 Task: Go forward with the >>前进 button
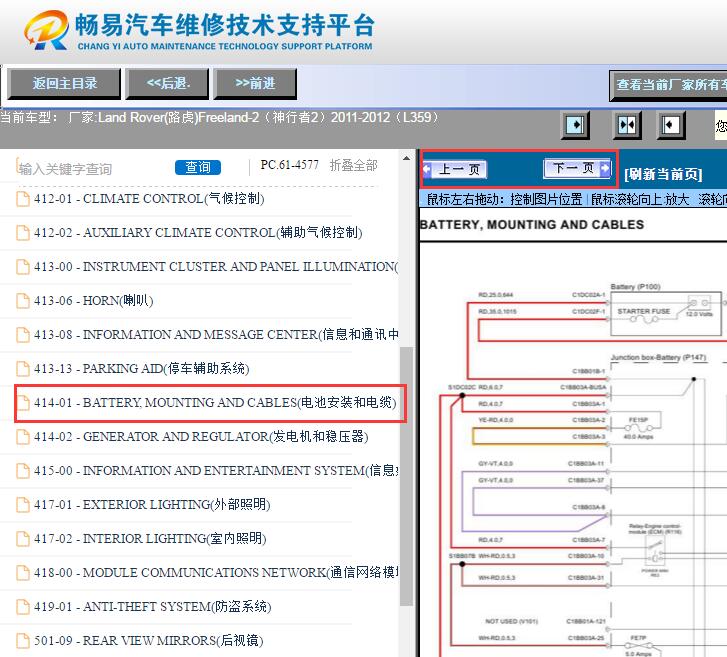255,84
